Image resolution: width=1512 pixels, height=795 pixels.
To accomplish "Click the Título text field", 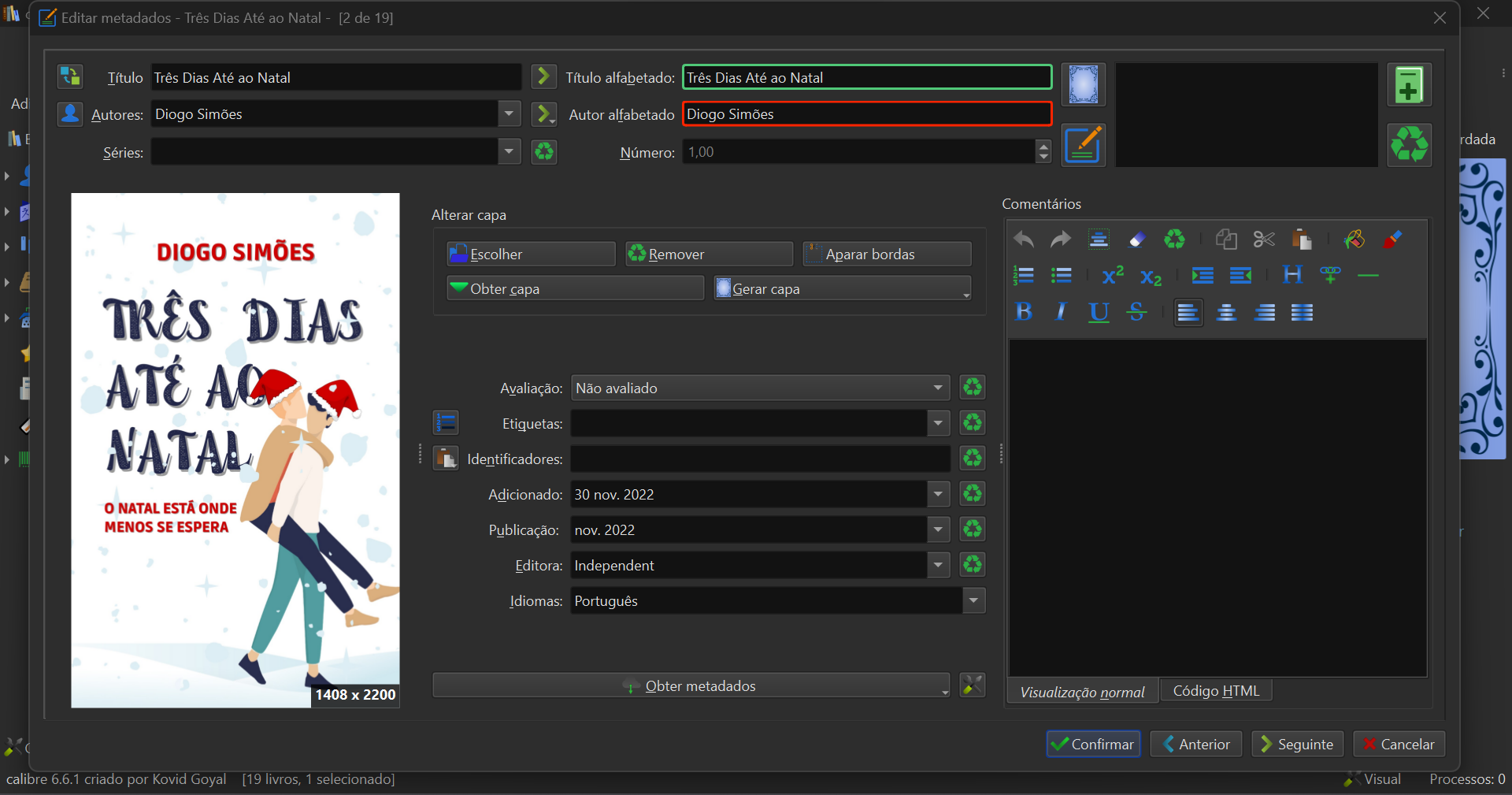I will (335, 77).
